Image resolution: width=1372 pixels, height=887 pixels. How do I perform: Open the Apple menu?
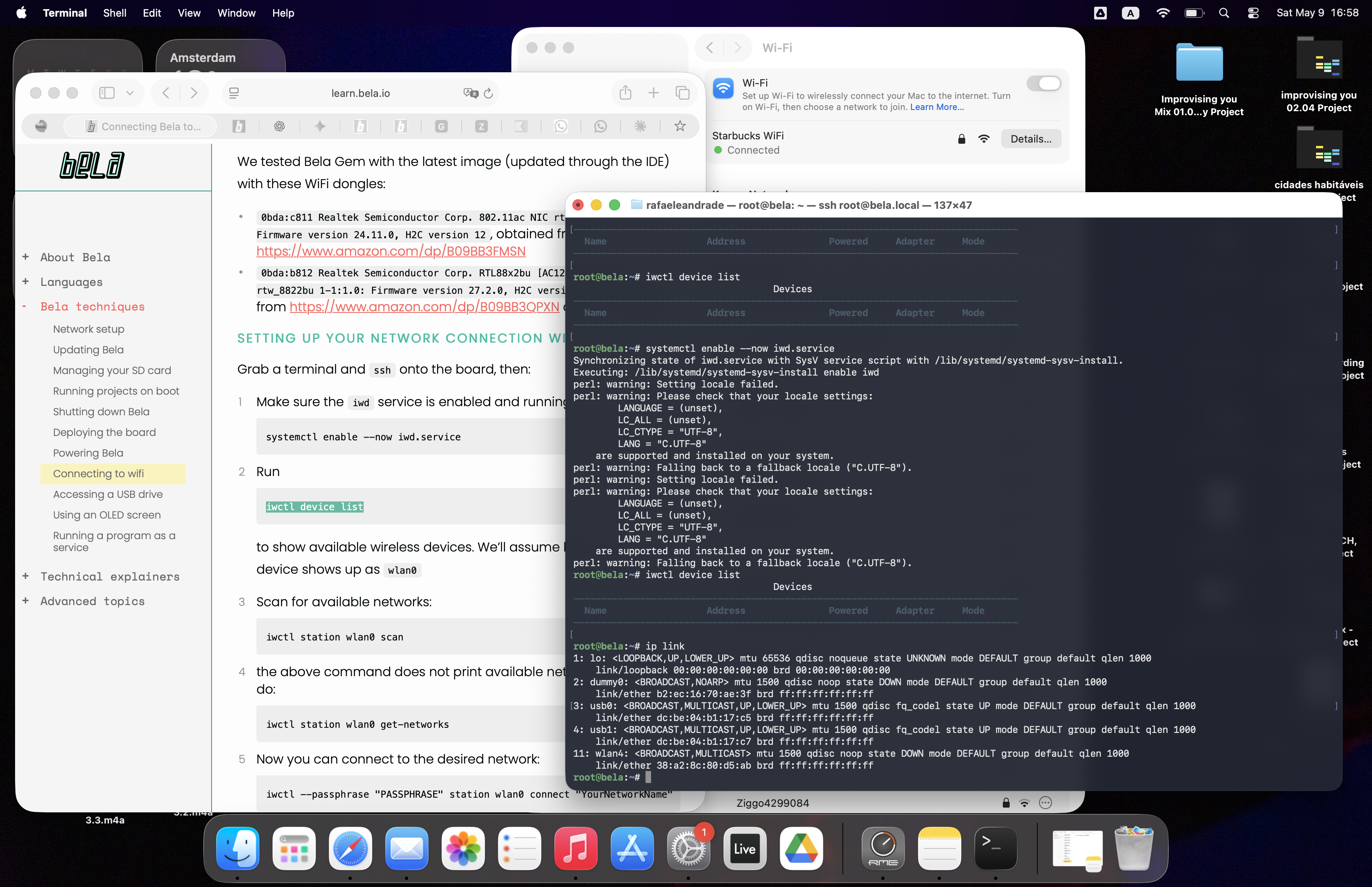click(21, 13)
